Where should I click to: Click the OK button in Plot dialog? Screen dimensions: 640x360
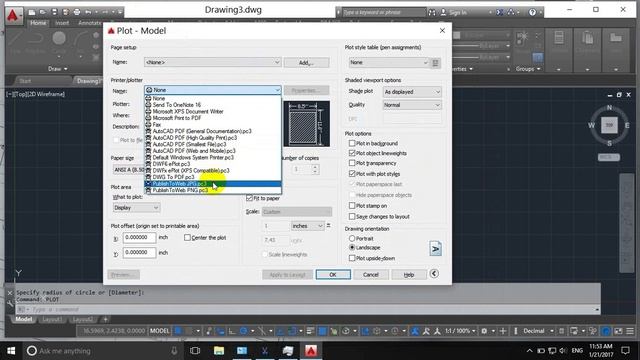333,275
